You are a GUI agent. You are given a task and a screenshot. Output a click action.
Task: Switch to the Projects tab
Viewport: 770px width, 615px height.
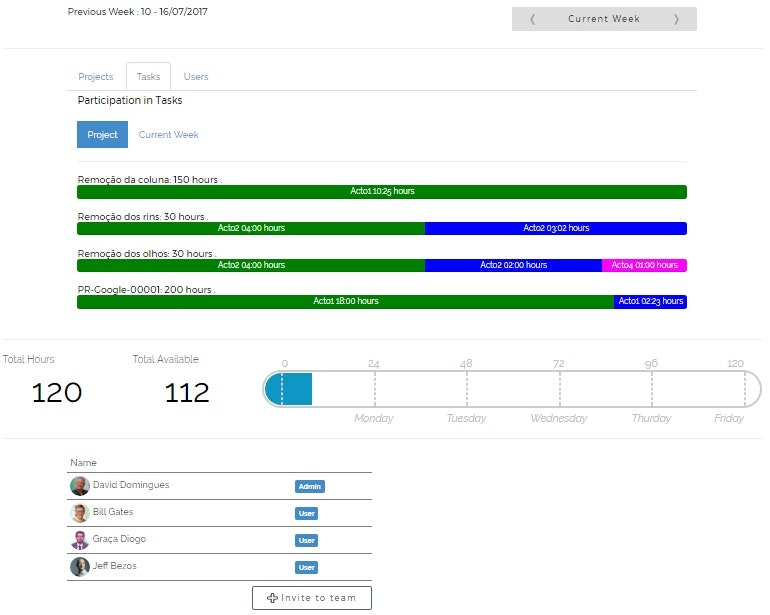pyautogui.click(x=96, y=77)
